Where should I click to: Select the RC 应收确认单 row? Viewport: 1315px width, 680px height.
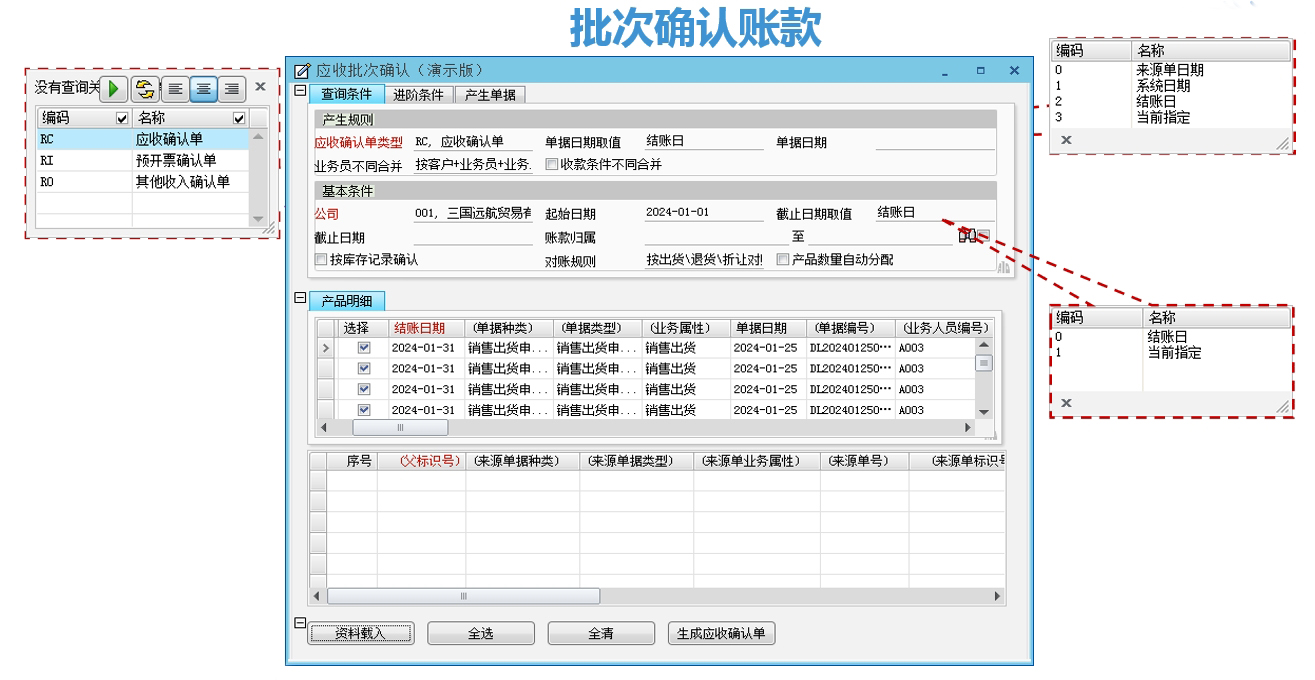(x=141, y=140)
